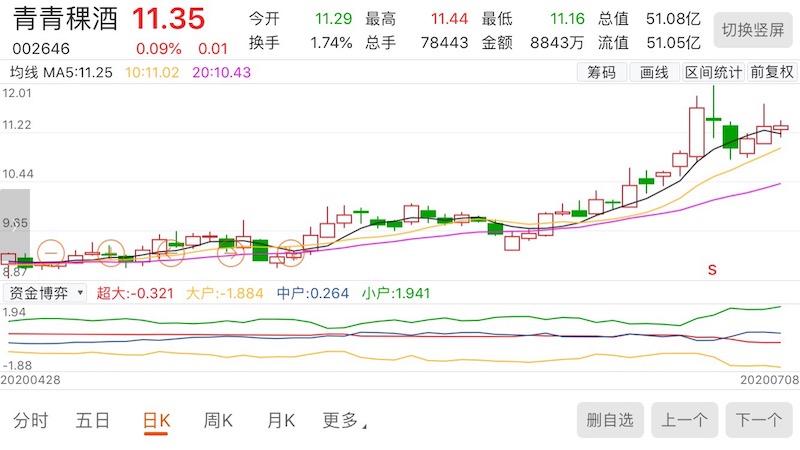Click the 金额 8843万 value
Viewport: 800px width, 450px height.
point(557,43)
